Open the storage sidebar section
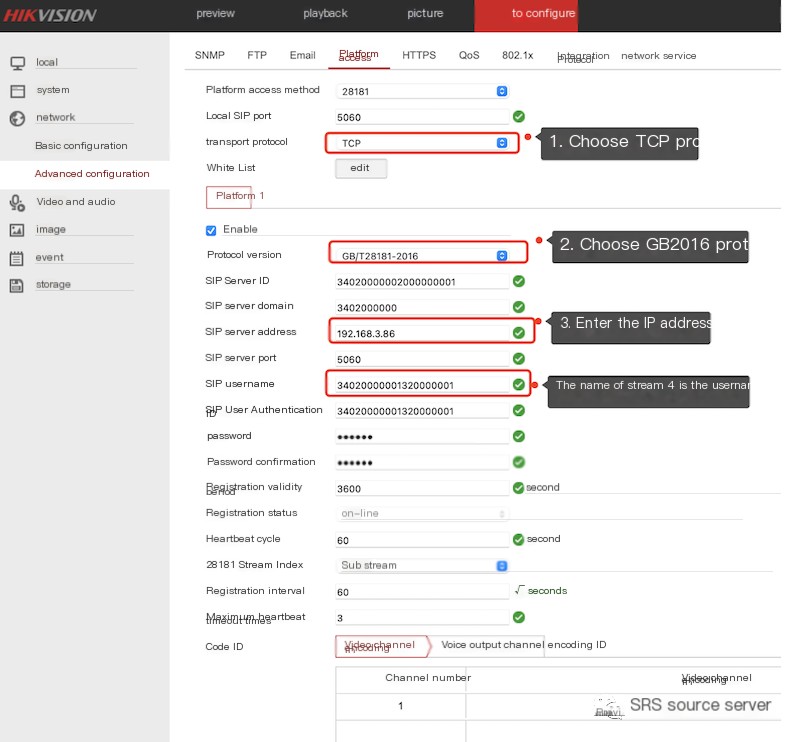This screenshot has height=742, width=785. 53,284
